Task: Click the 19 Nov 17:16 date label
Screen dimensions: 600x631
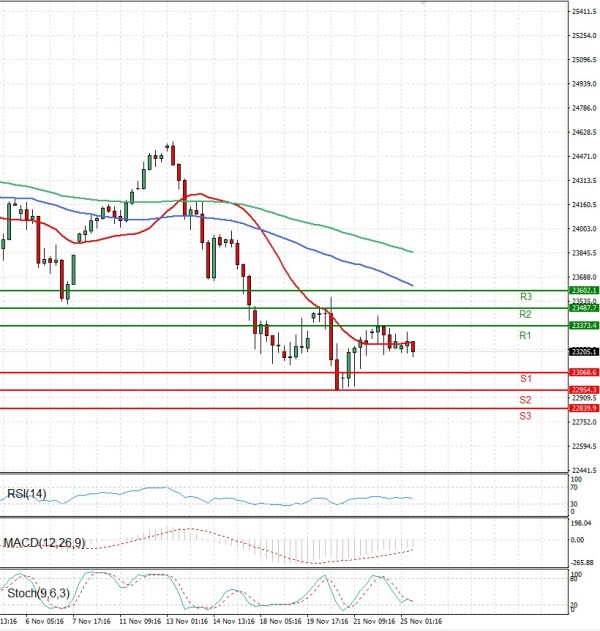Action: (x=328, y=621)
